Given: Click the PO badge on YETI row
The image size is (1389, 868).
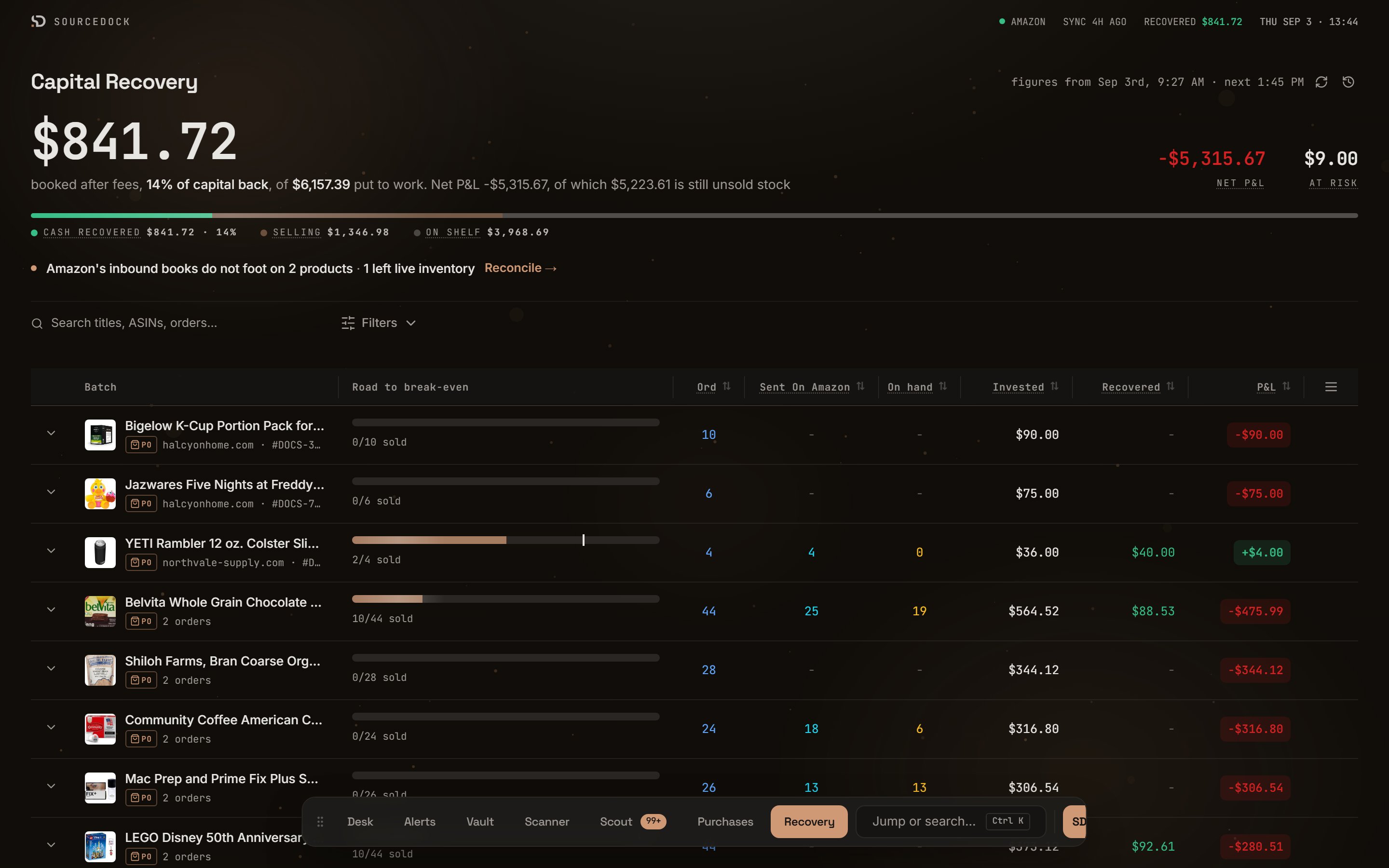Looking at the screenshot, I should click(141, 562).
